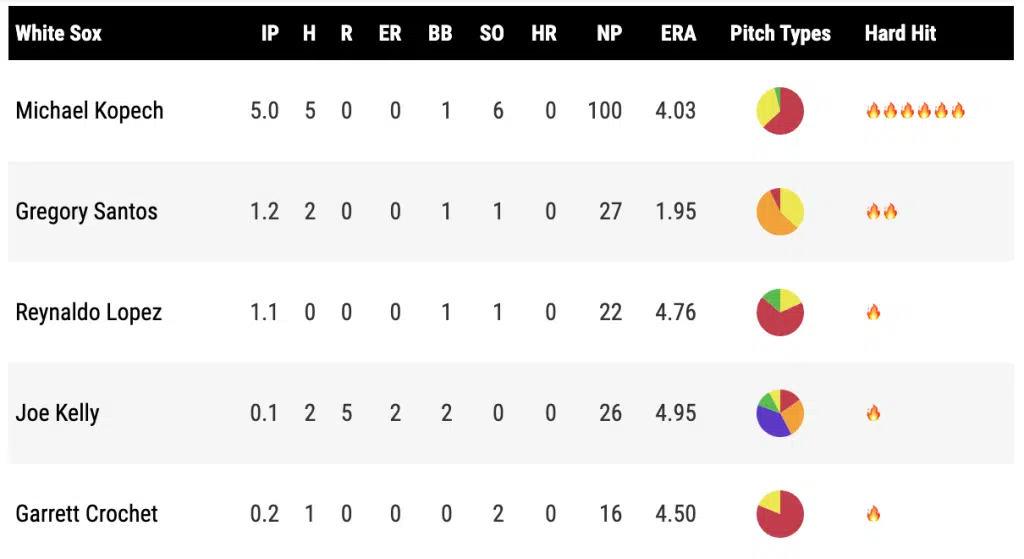Click Michael Kopech's pitch types pie chart
This screenshot has width=1024, height=559.
(780, 110)
